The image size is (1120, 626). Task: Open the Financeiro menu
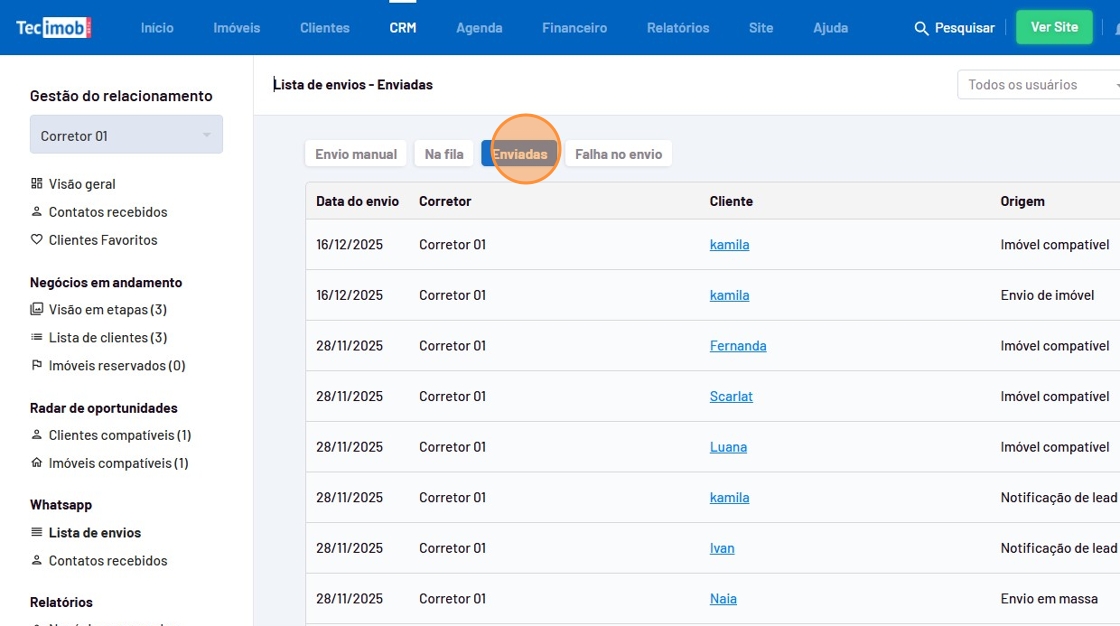pyautogui.click(x=574, y=28)
